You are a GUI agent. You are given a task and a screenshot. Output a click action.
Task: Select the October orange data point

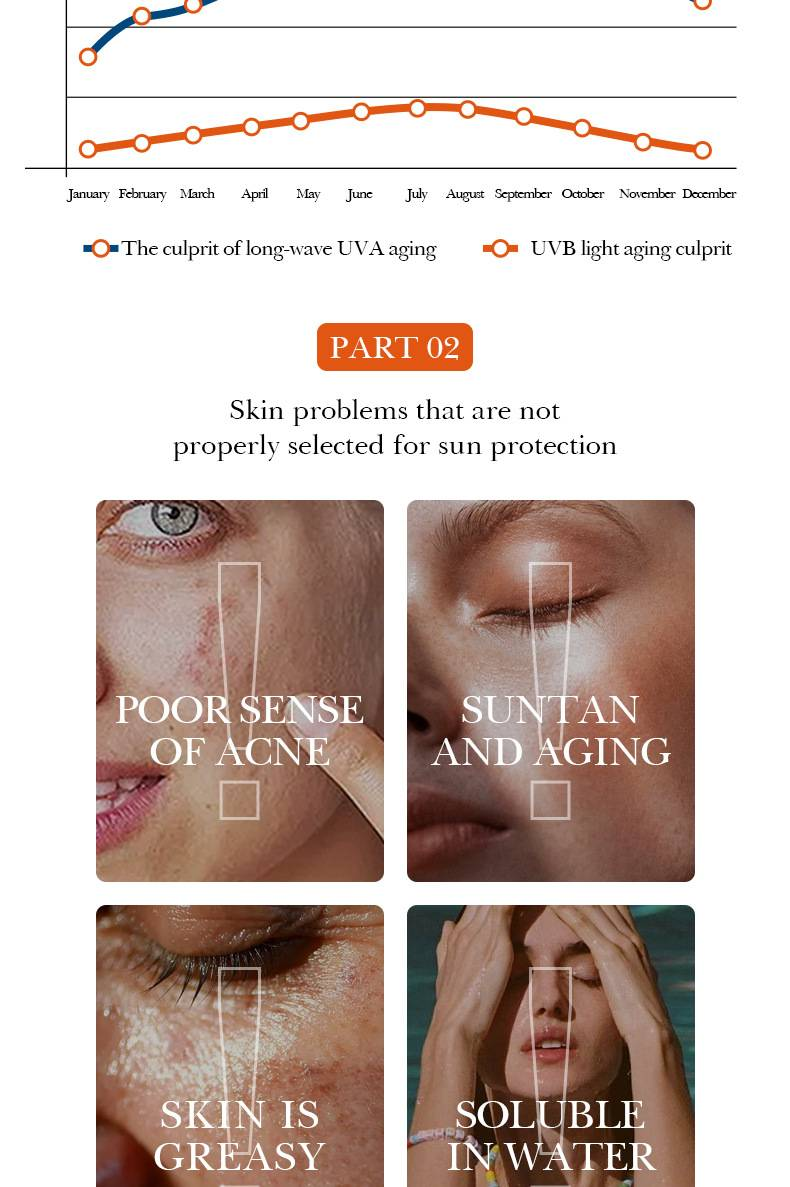pyautogui.click(x=582, y=128)
